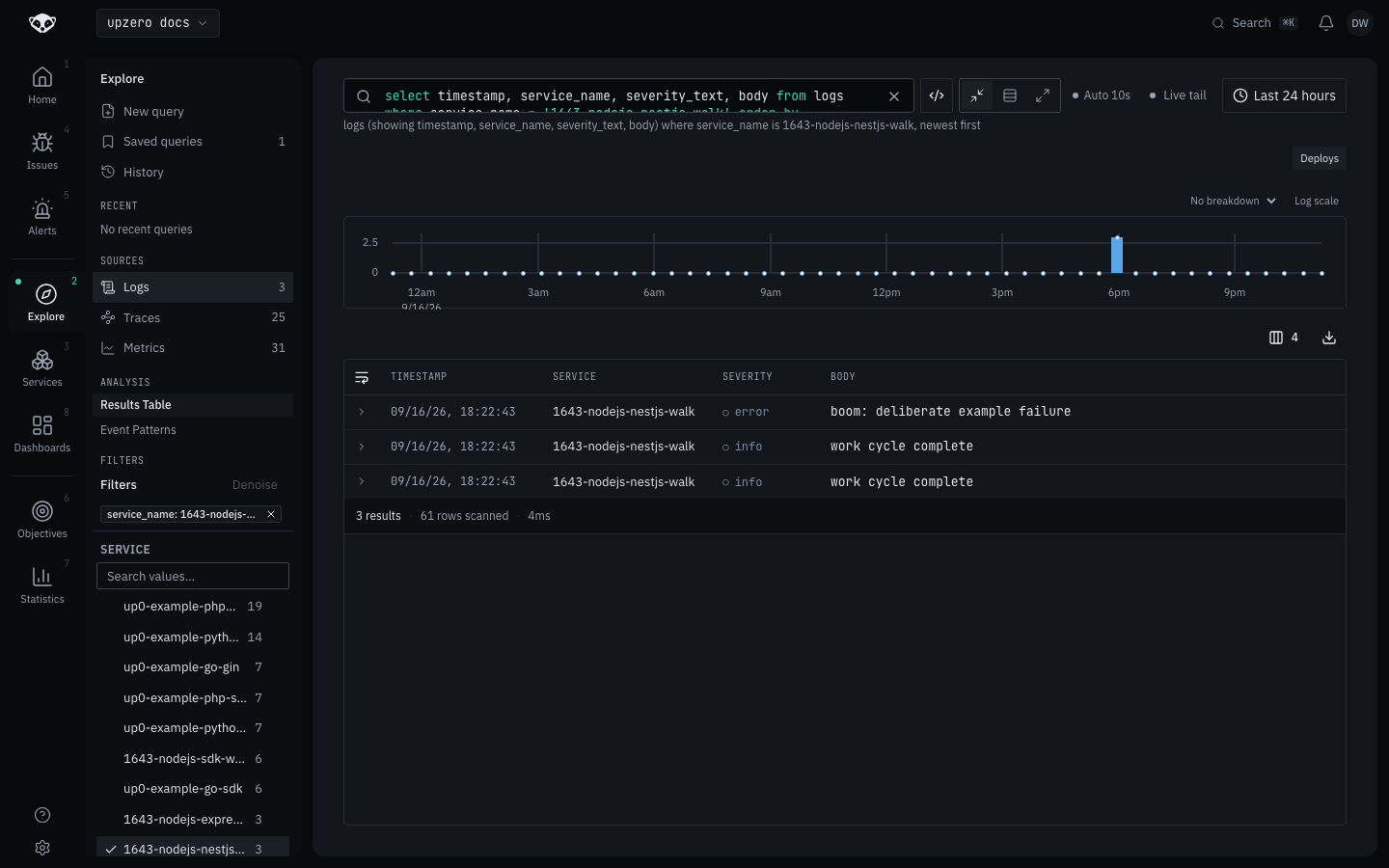Click the raccoon logo at top left
Viewport: 1389px width, 868px height.
click(x=42, y=23)
